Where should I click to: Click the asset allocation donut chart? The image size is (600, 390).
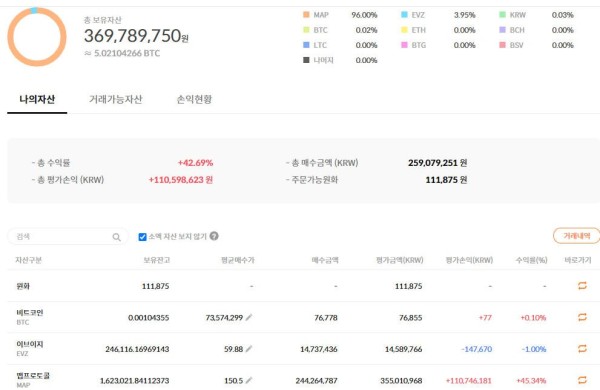point(37,37)
